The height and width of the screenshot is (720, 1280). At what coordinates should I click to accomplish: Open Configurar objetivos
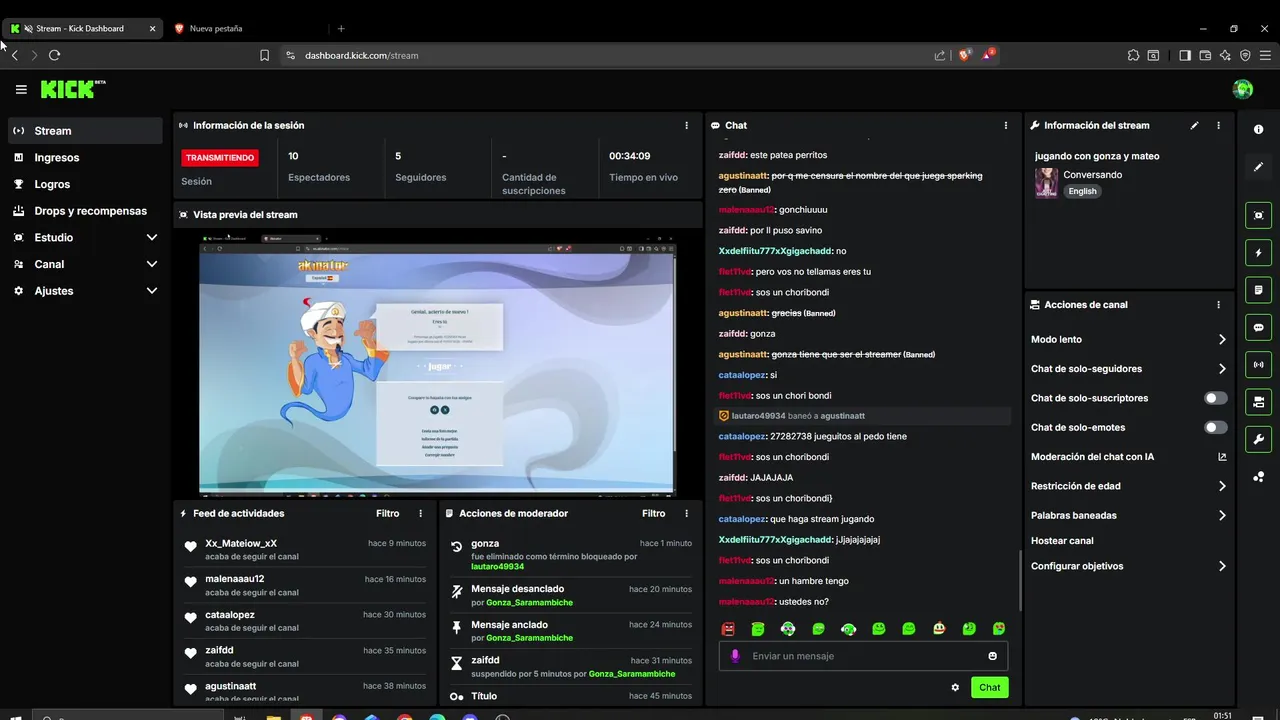[x=1129, y=566]
